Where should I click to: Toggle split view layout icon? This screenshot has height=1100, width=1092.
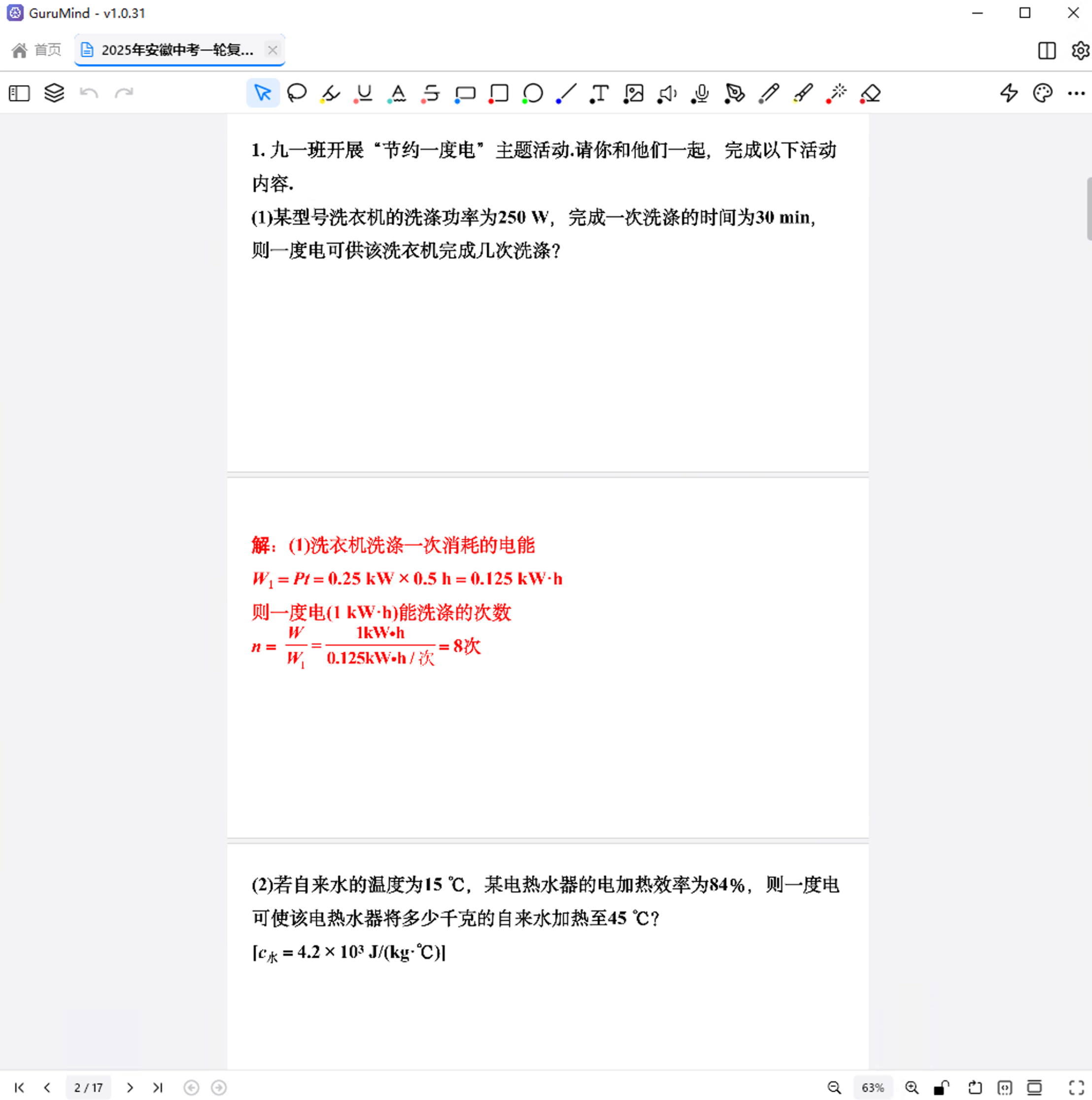click(x=1047, y=51)
